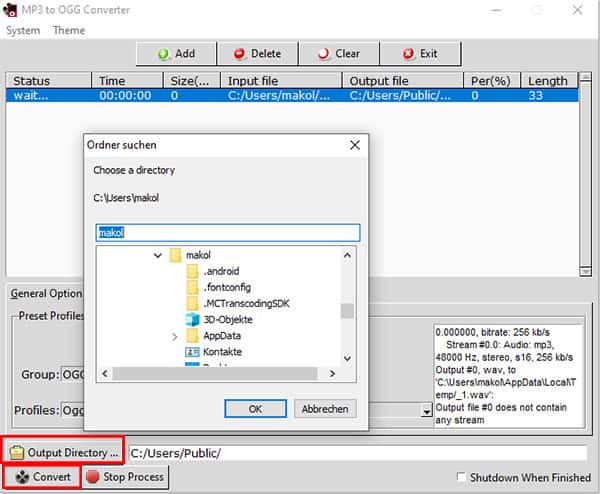
Task: Click folder tree scroll right arrow
Action: tap(332, 373)
